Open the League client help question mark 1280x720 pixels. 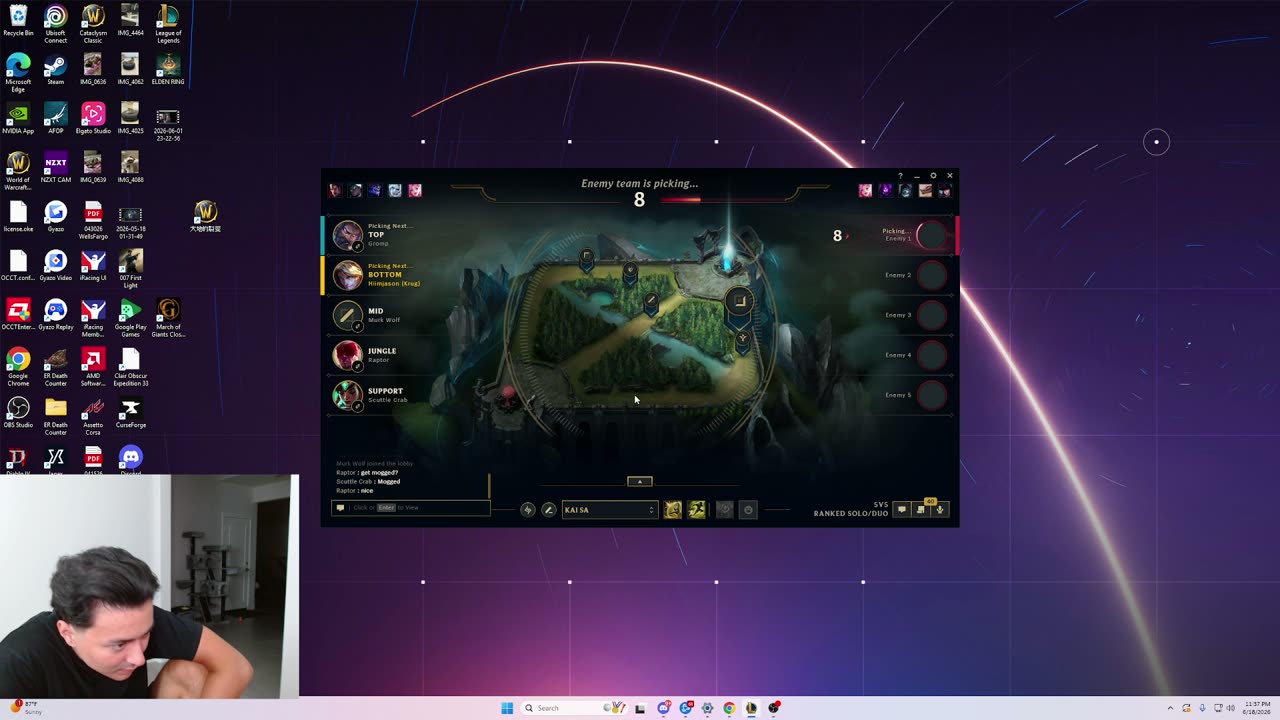click(x=900, y=176)
